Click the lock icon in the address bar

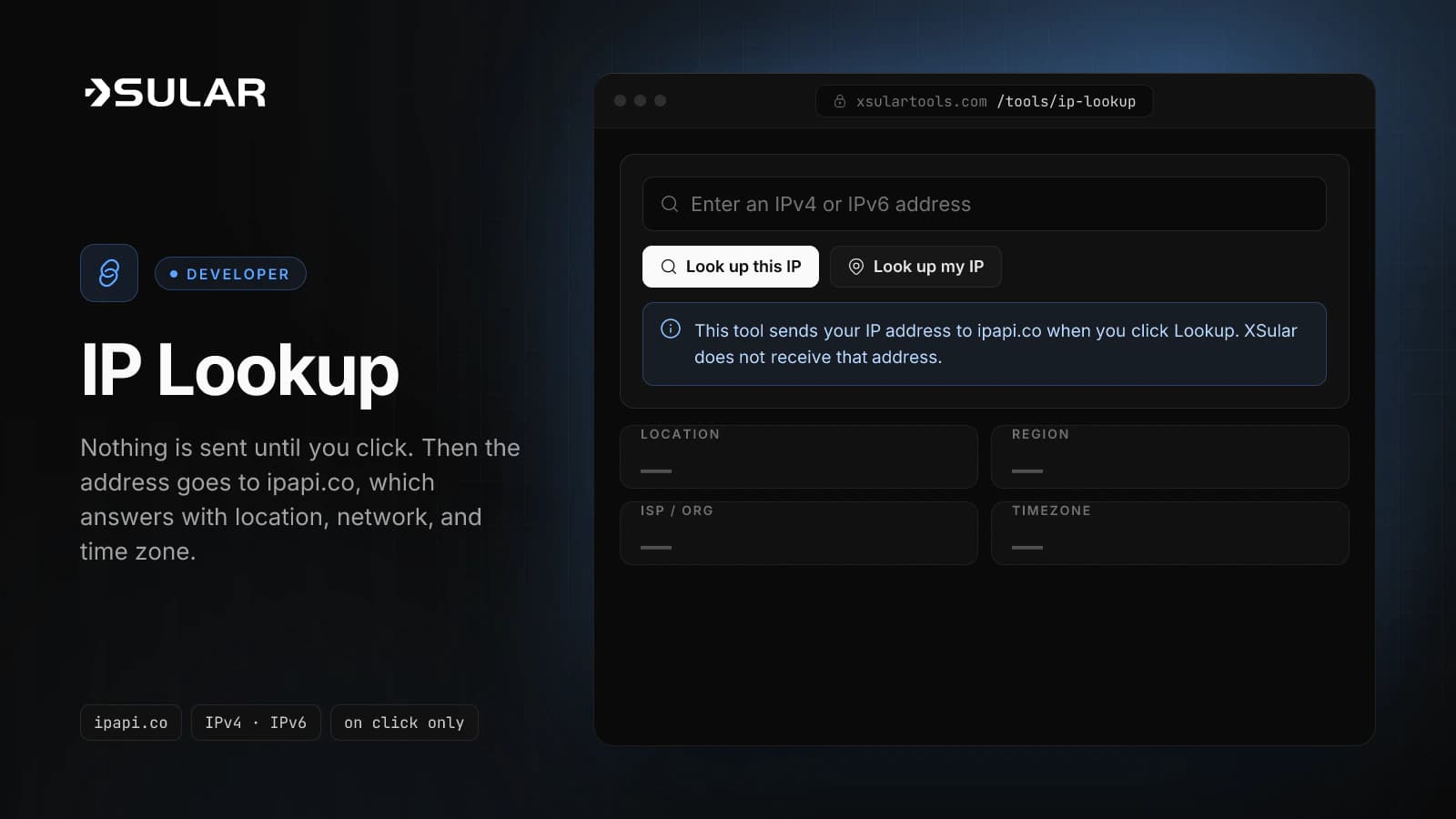pos(840,101)
